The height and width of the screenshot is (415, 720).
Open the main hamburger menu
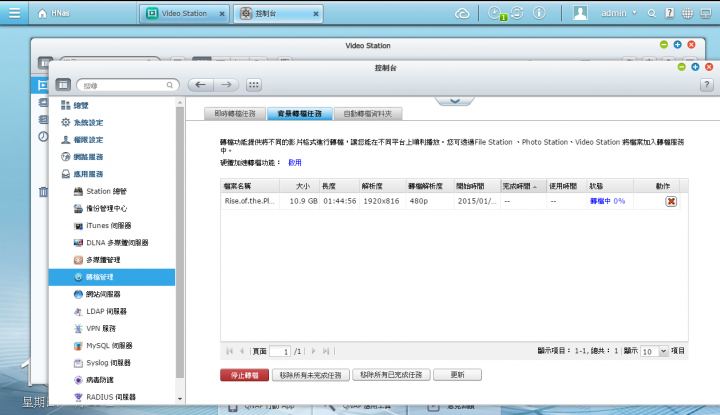pyautogui.click(x=14, y=13)
